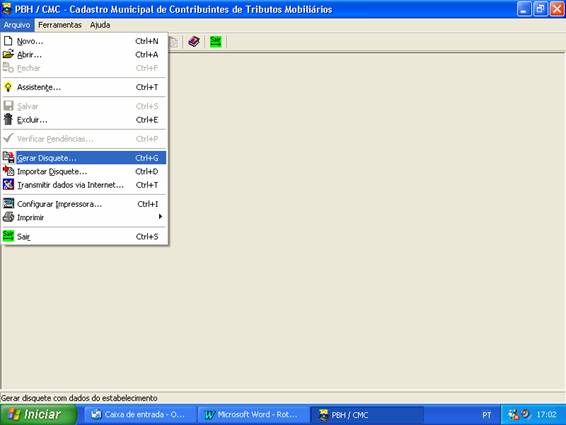Click the PT language indicator in taskbar
Image resolution: width=566 pixels, height=425 pixels.
pos(487,415)
